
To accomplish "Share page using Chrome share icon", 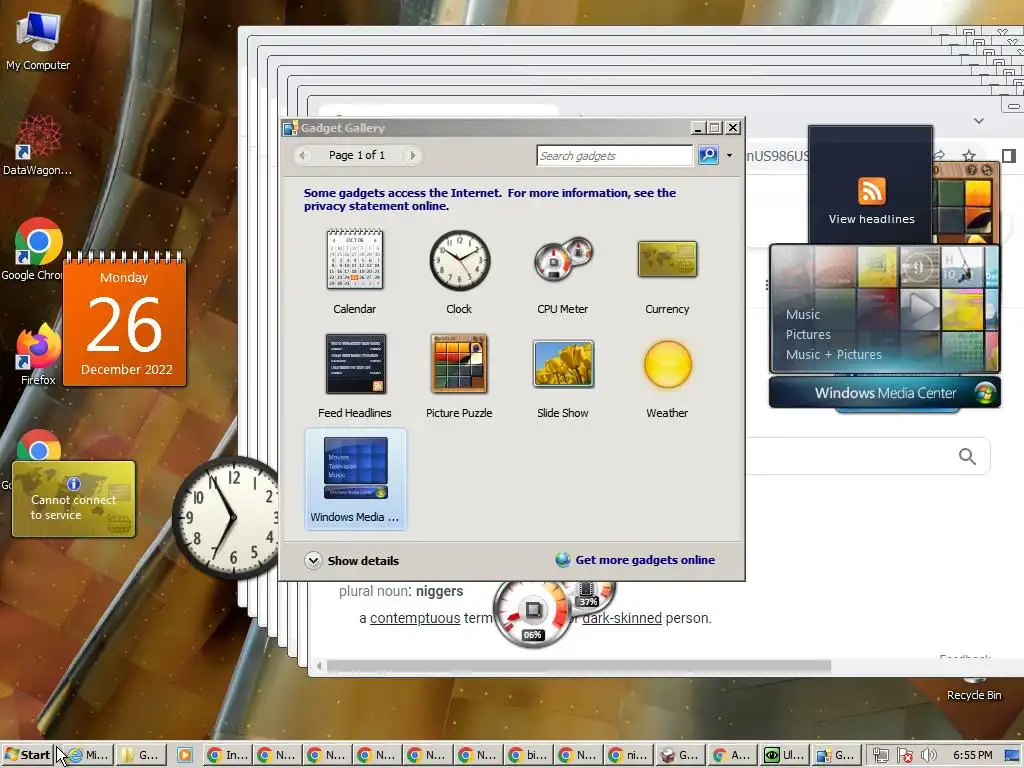I will click(939, 155).
